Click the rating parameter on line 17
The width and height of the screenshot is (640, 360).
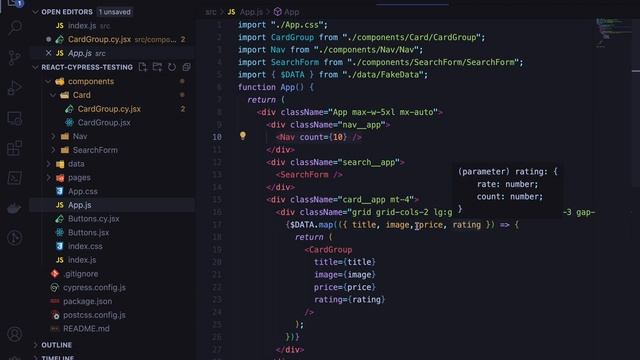coord(467,224)
